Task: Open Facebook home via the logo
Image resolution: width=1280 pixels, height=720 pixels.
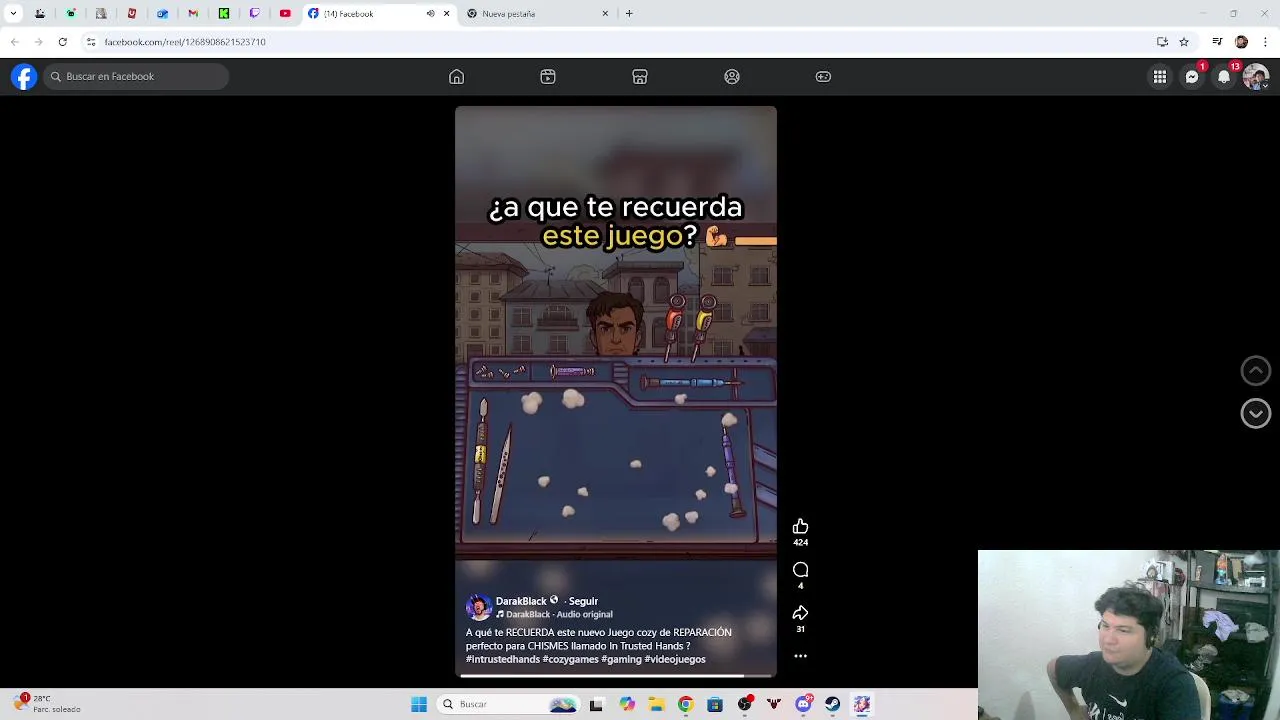Action: pyautogui.click(x=24, y=77)
